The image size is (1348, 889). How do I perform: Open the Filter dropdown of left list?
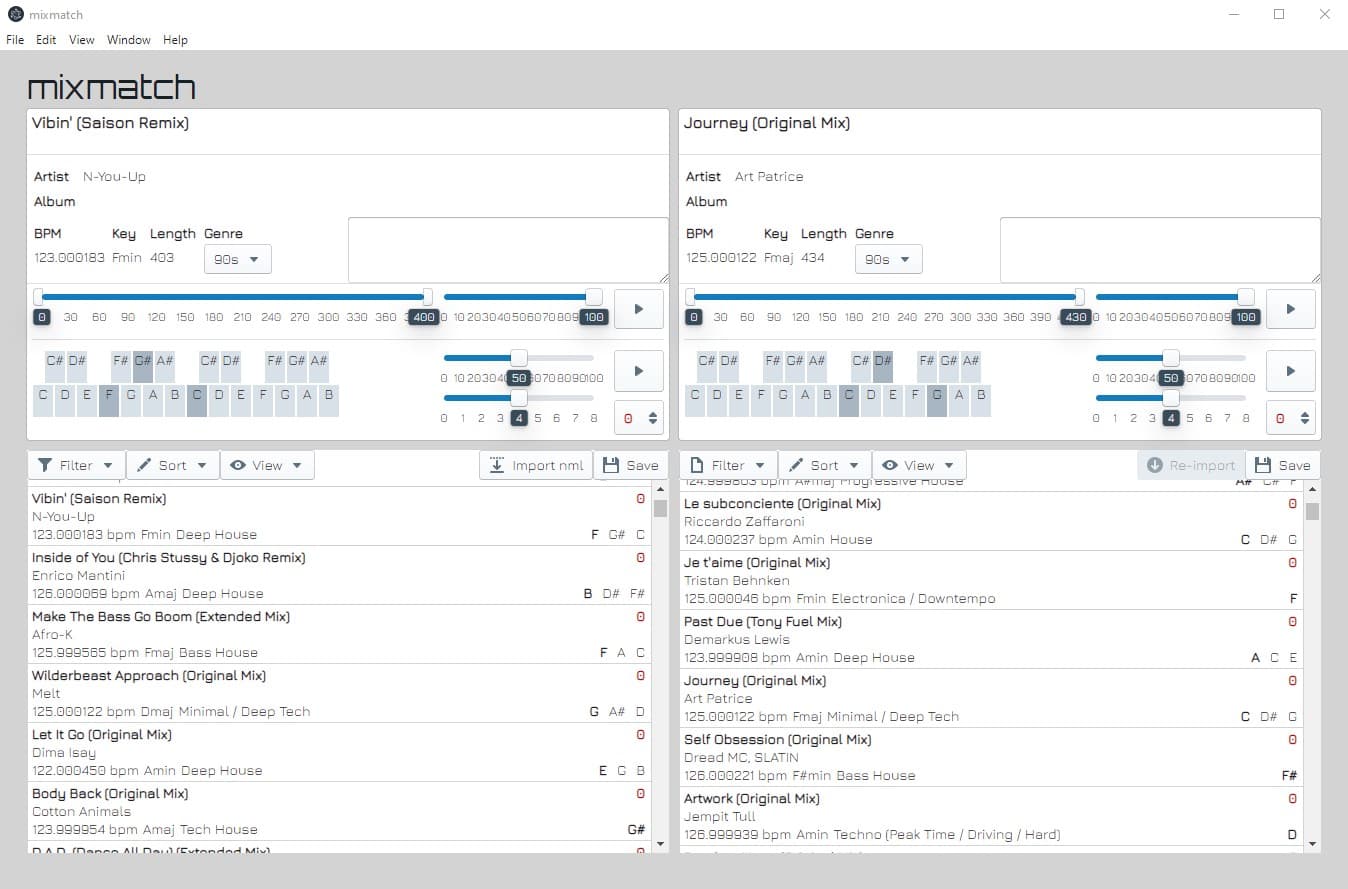click(x=76, y=465)
